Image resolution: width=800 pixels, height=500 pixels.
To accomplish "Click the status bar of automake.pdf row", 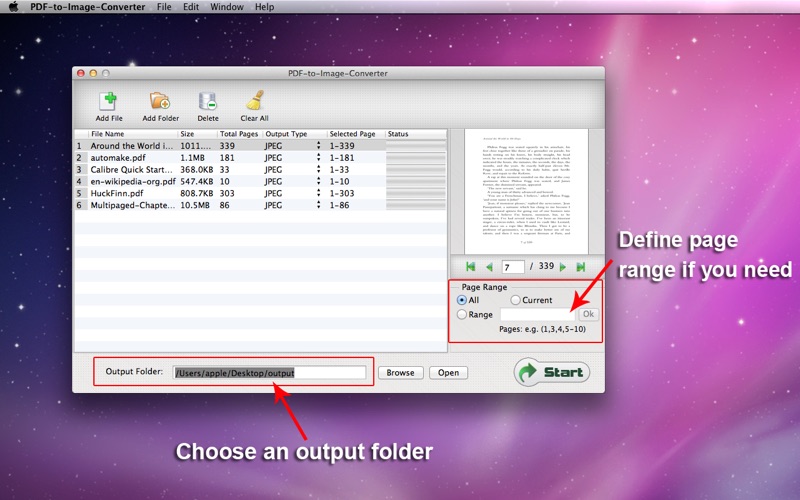I will tap(416, 158).
